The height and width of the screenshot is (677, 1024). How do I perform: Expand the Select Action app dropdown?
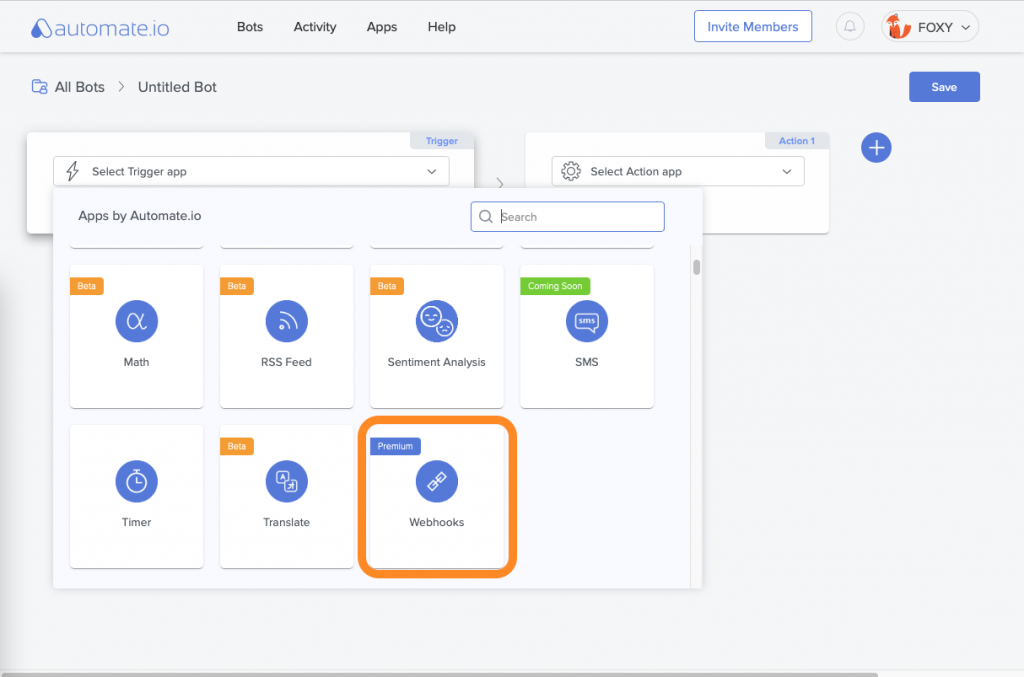click(x=678, y=171)
